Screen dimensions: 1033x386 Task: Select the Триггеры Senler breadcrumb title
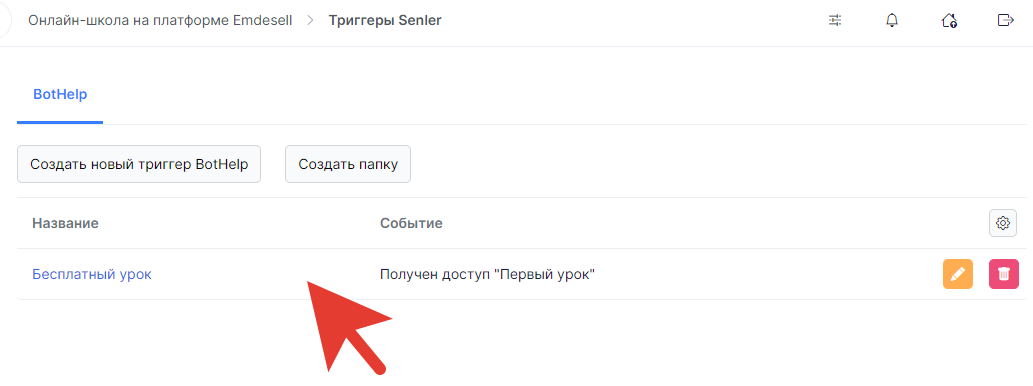(385, 20)
